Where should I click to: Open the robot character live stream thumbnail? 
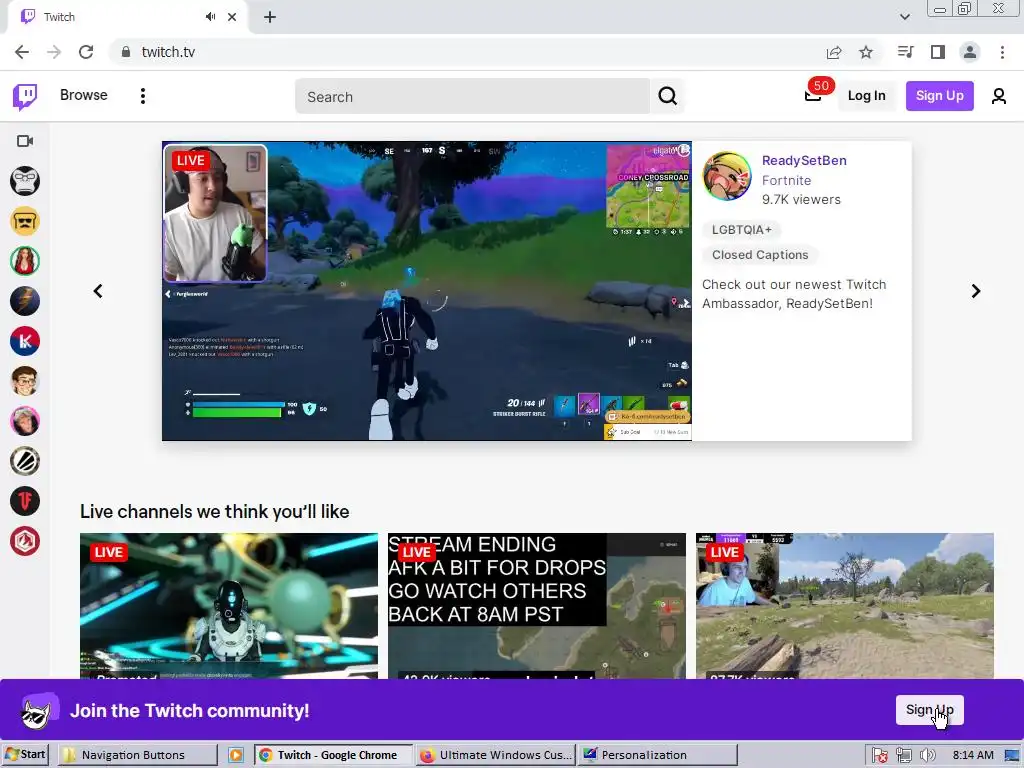(229, 606)
